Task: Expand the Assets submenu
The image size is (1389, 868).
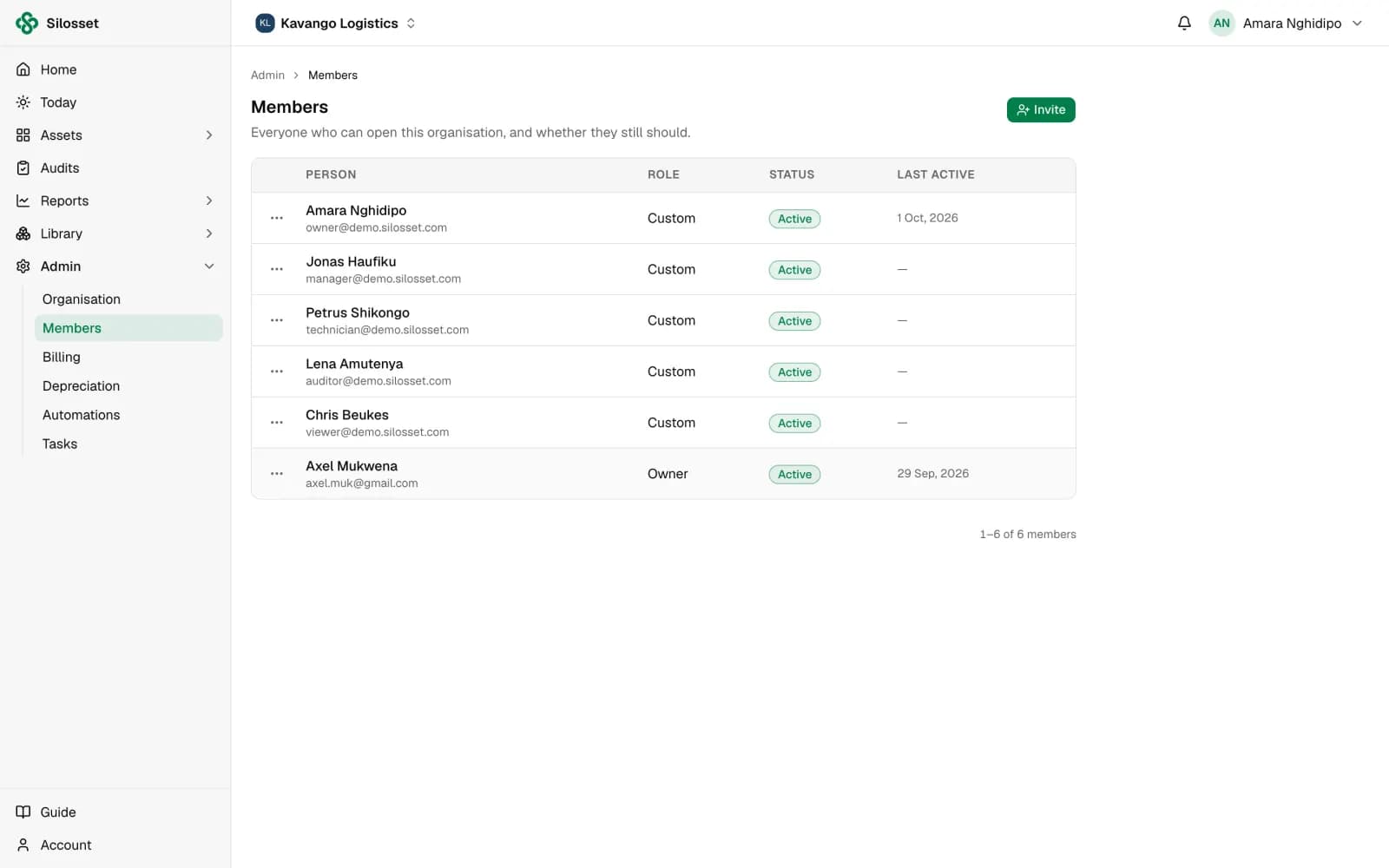Action: 209,135
